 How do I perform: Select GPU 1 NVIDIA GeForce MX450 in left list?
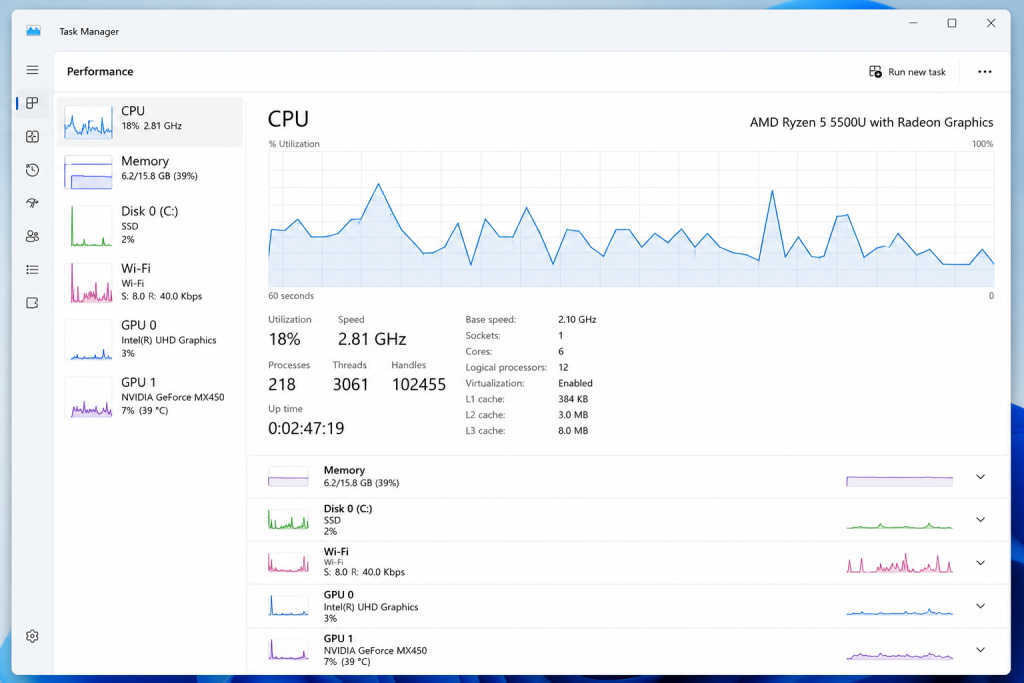click(x=150, y=396)
